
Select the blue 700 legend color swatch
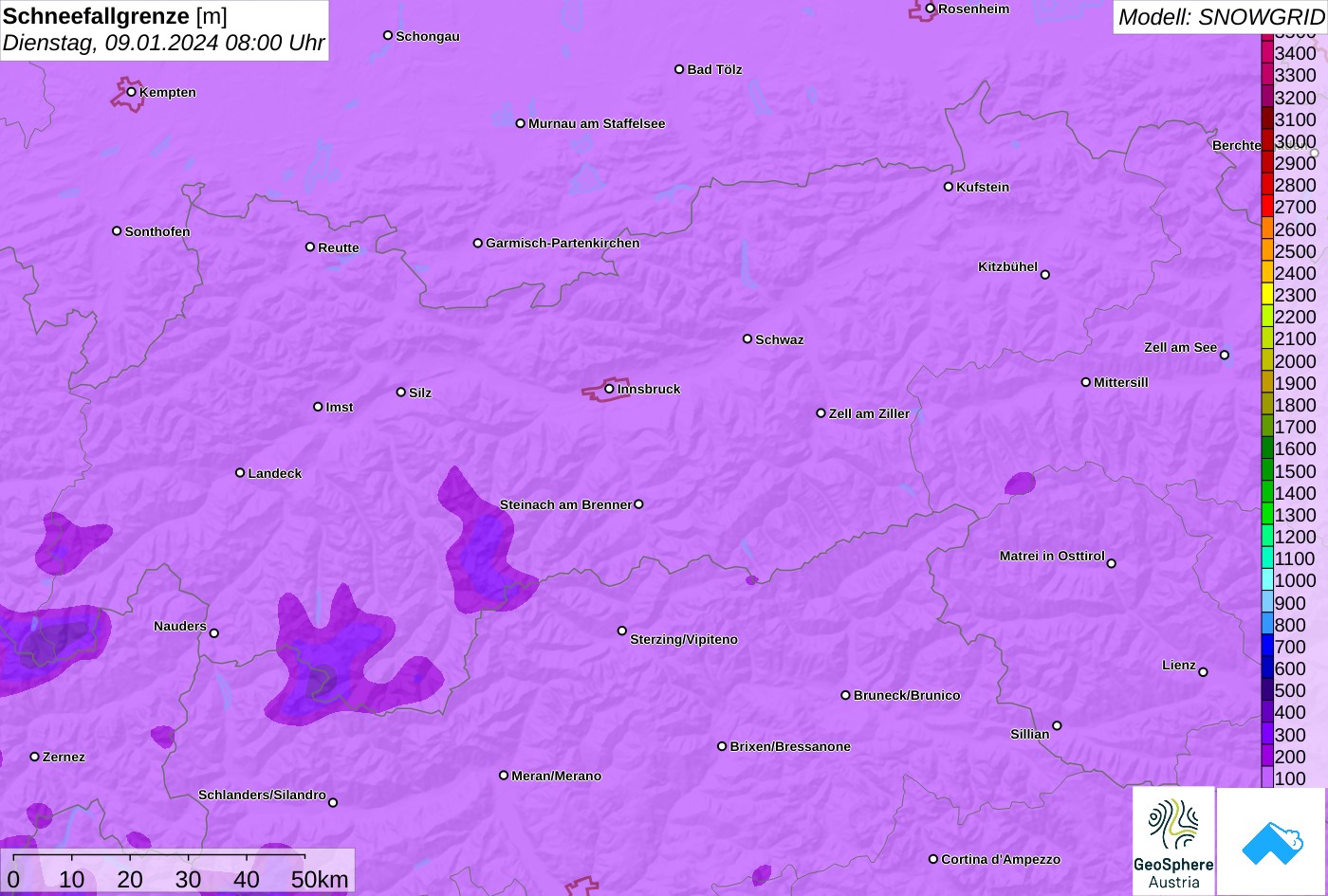click(1267, 647)
